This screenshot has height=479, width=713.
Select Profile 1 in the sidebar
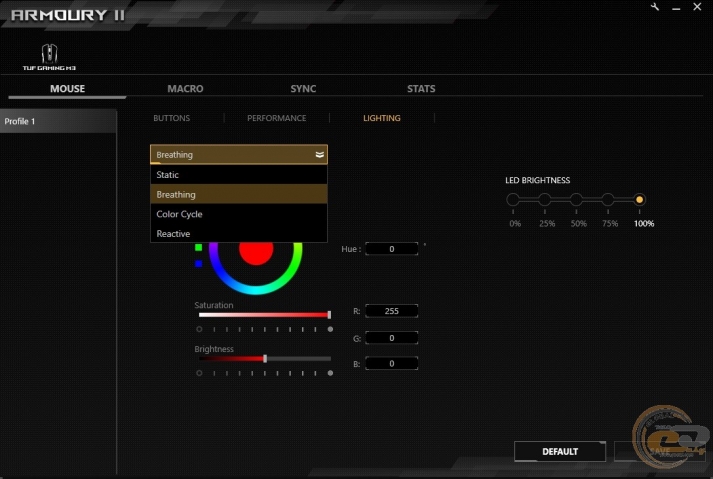tap(58, 121)
